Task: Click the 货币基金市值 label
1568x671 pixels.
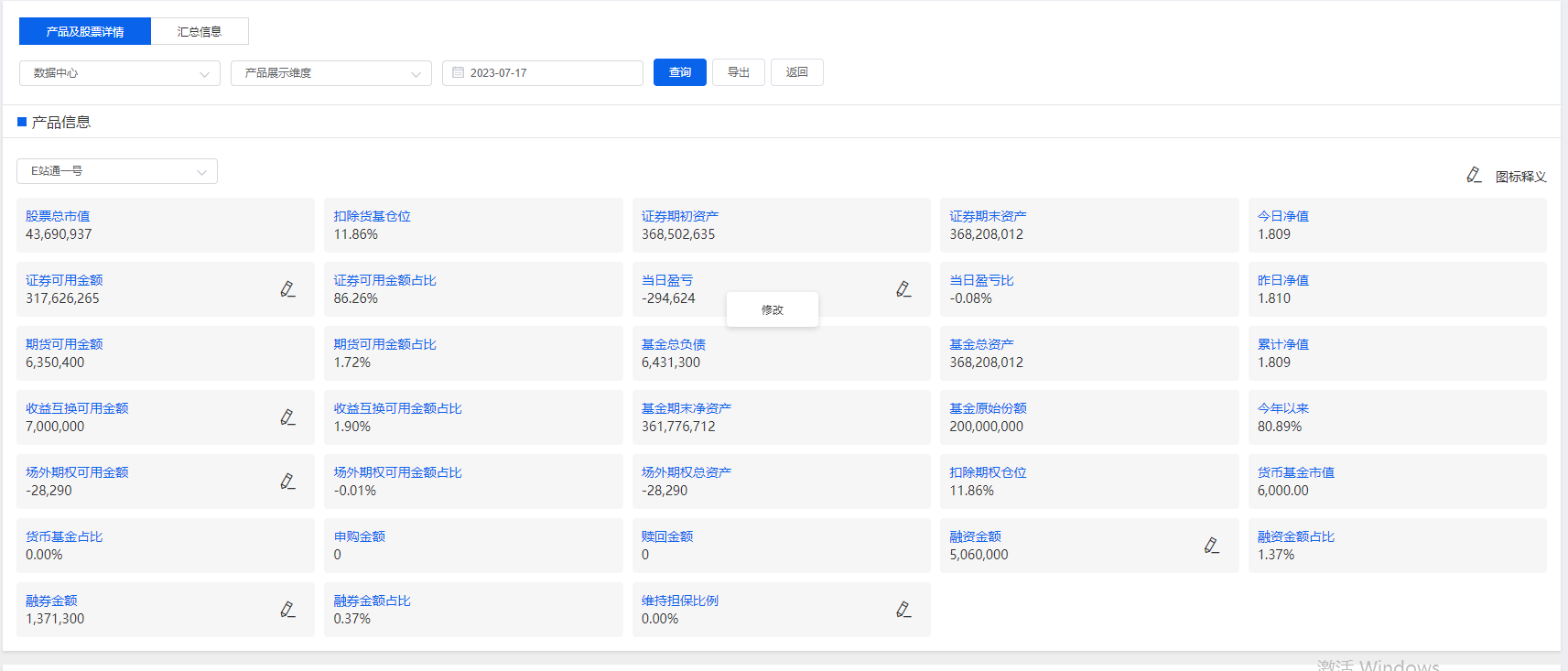Action: 1296,472
